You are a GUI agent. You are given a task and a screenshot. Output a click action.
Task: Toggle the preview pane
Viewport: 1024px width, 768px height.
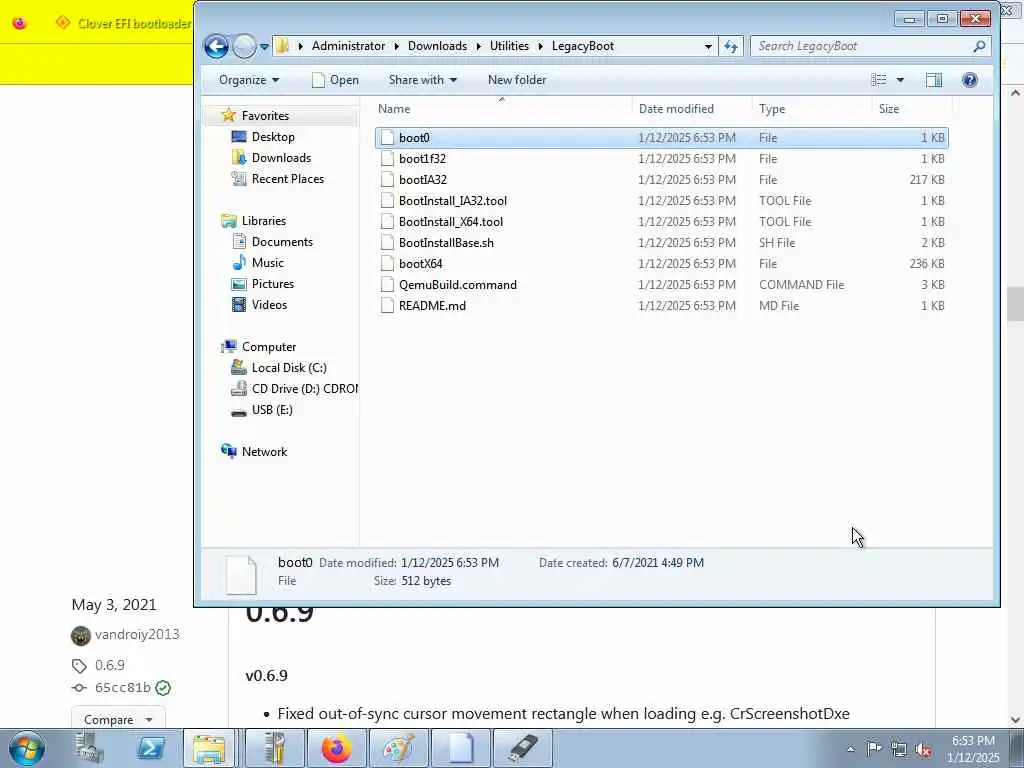934,80
